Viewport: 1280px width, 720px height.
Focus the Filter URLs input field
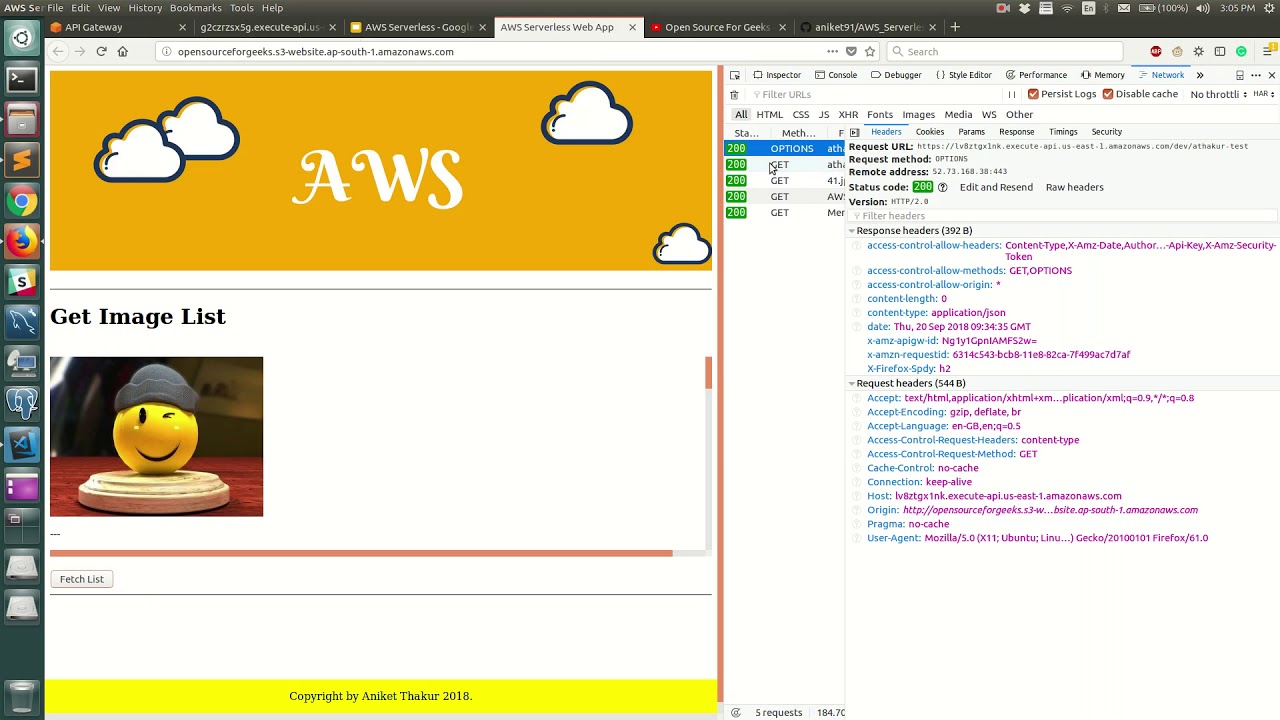pos(875,95)
